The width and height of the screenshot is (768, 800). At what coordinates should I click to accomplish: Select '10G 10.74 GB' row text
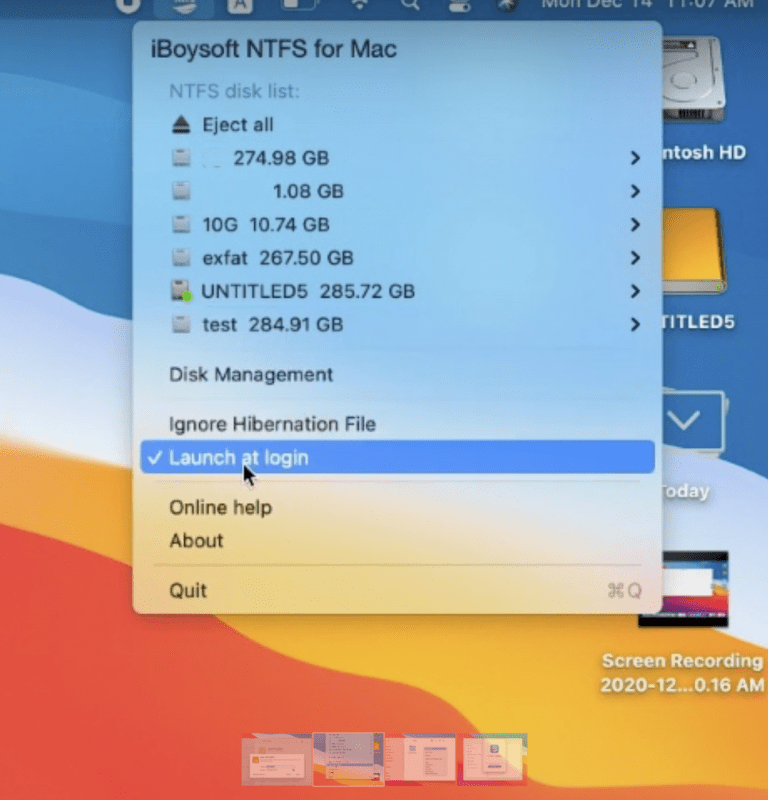click(x=266, y=224)
